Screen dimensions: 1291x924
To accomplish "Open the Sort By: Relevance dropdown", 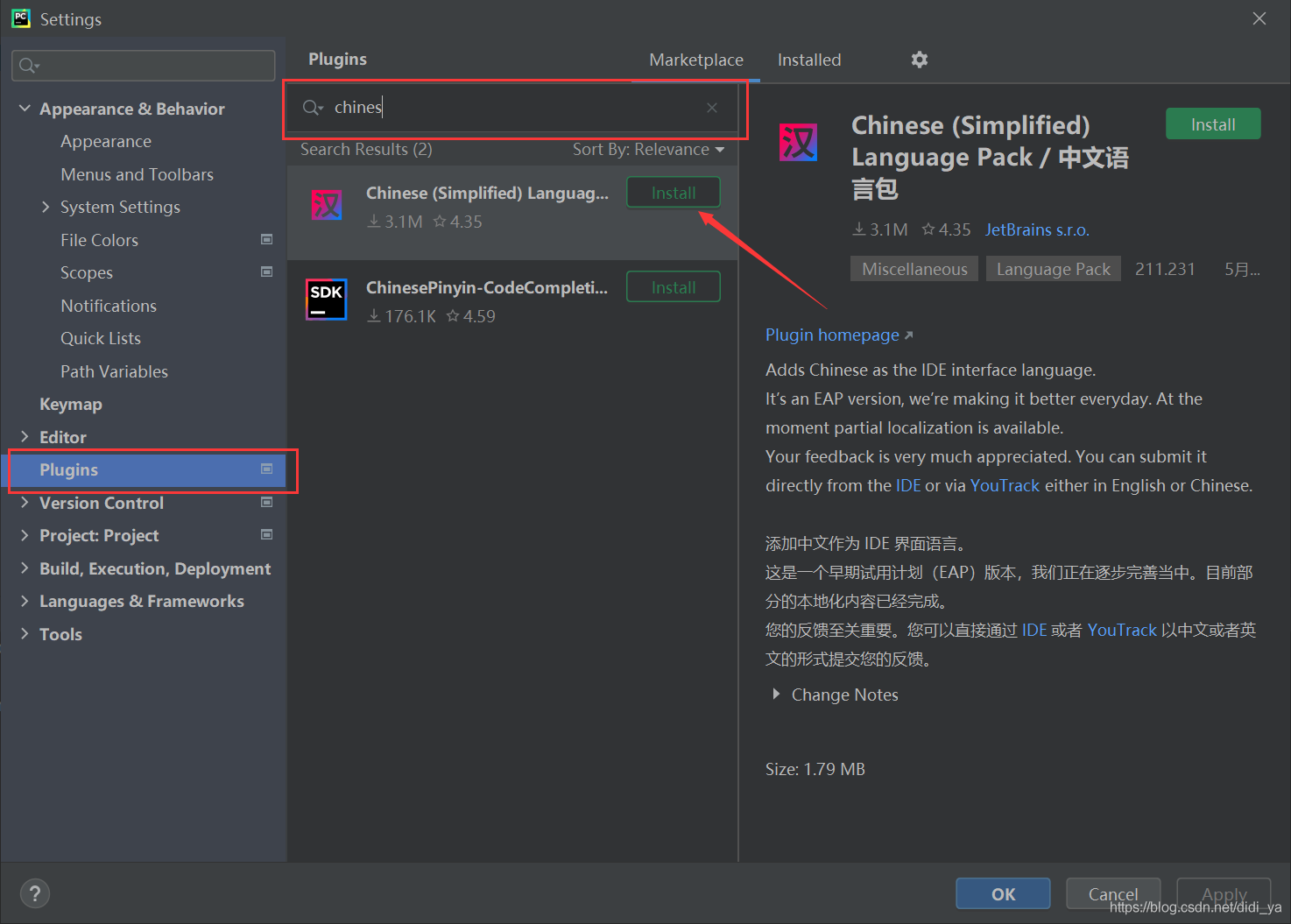I will click(649, 150).
